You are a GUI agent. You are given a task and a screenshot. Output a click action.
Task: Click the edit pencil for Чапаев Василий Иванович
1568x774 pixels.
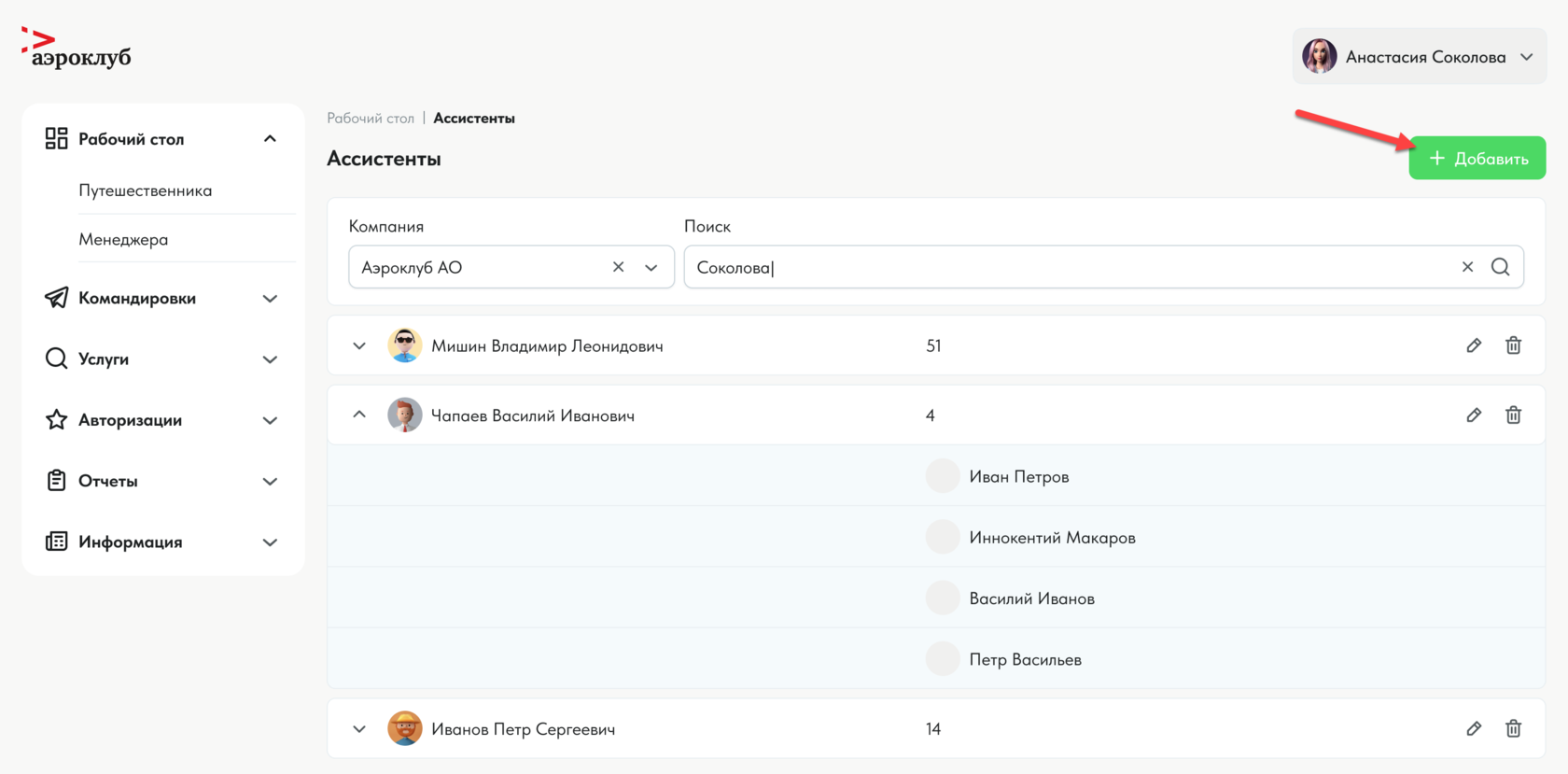[1474, 415]
